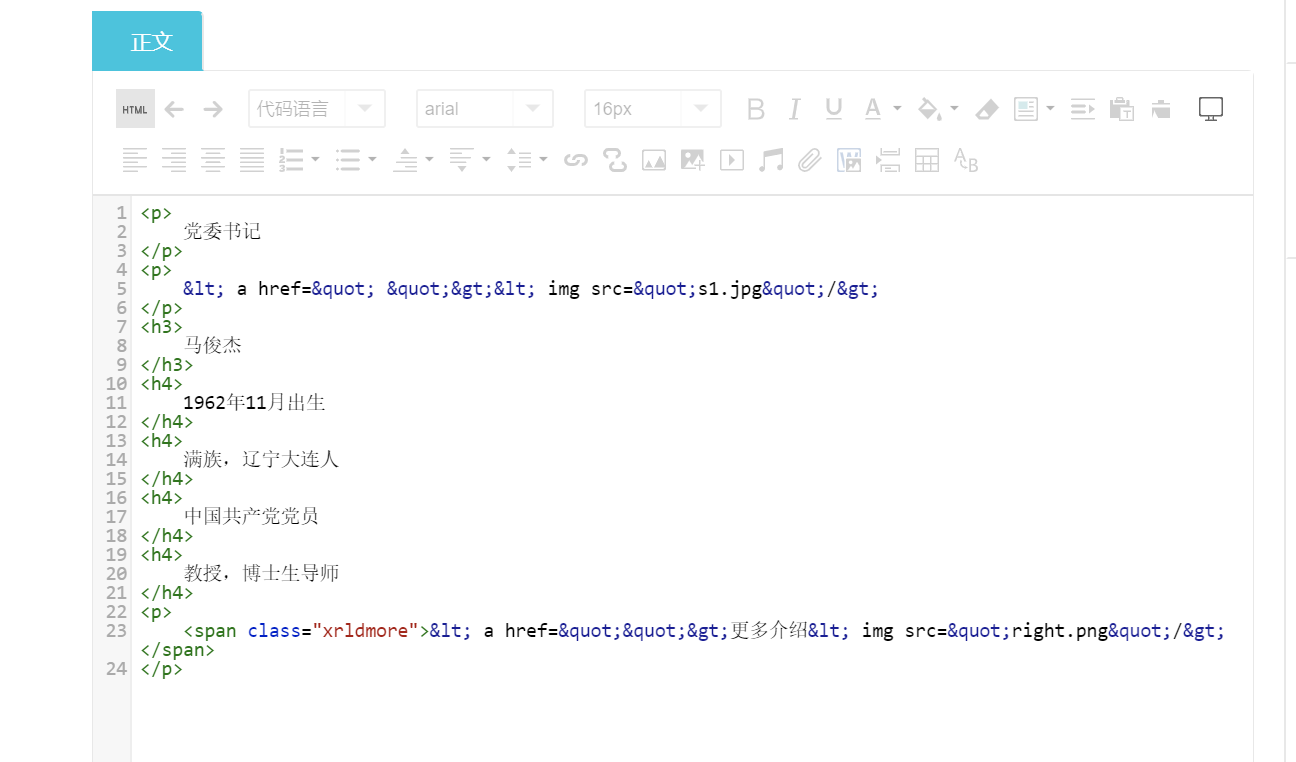Expand the background color dropdown arrow
1296x762 pixels.
pos(954,108)
